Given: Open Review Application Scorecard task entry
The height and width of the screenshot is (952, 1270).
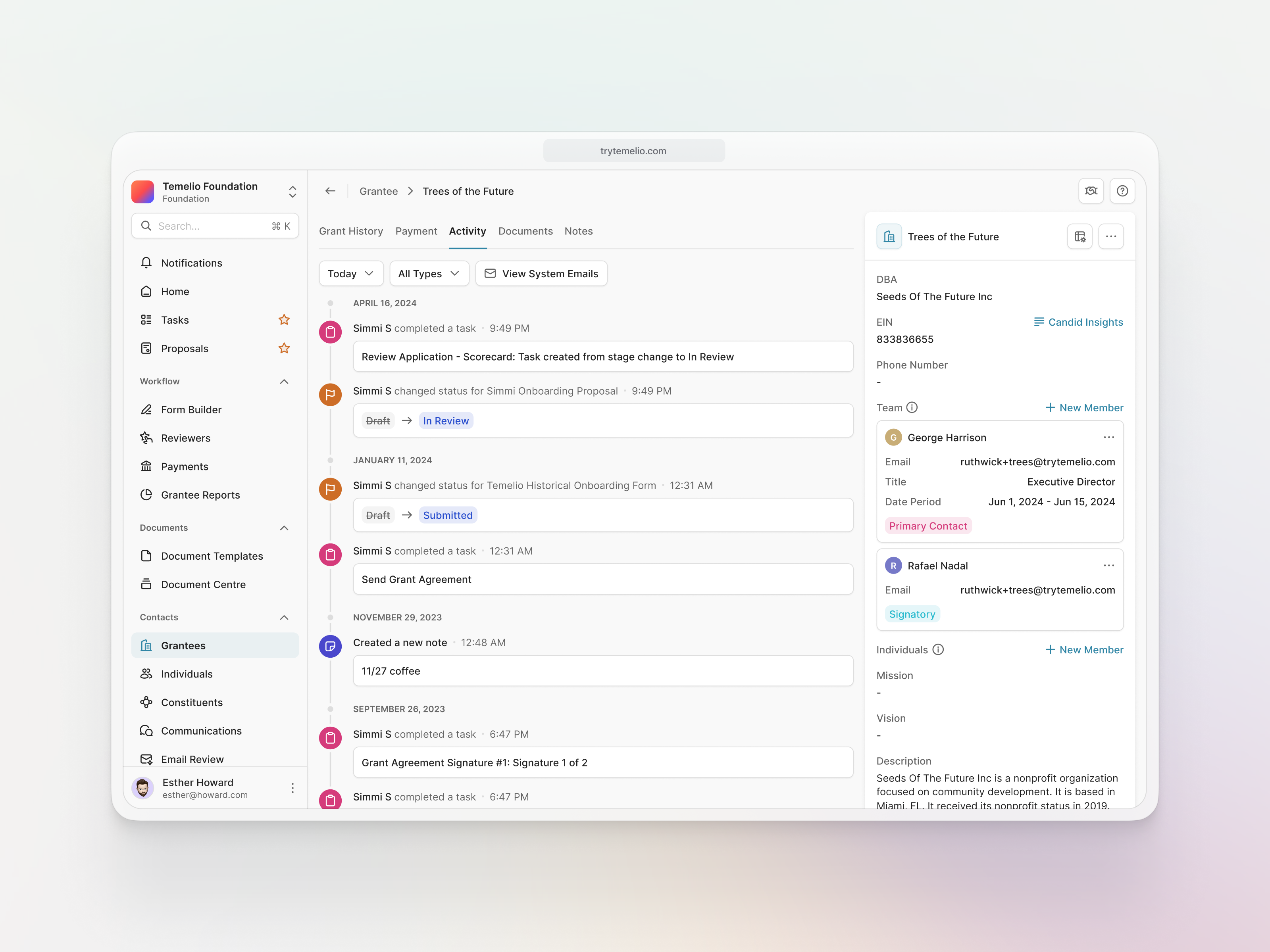Looking at the screenshot, I should coord(603,357).
